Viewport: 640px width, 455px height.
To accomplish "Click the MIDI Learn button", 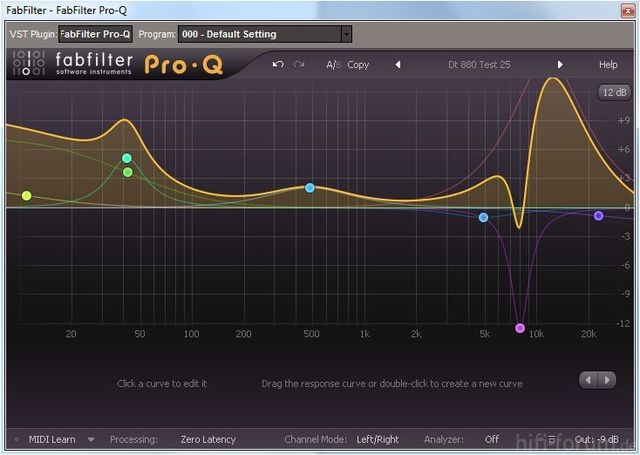I will pos(52,439).
